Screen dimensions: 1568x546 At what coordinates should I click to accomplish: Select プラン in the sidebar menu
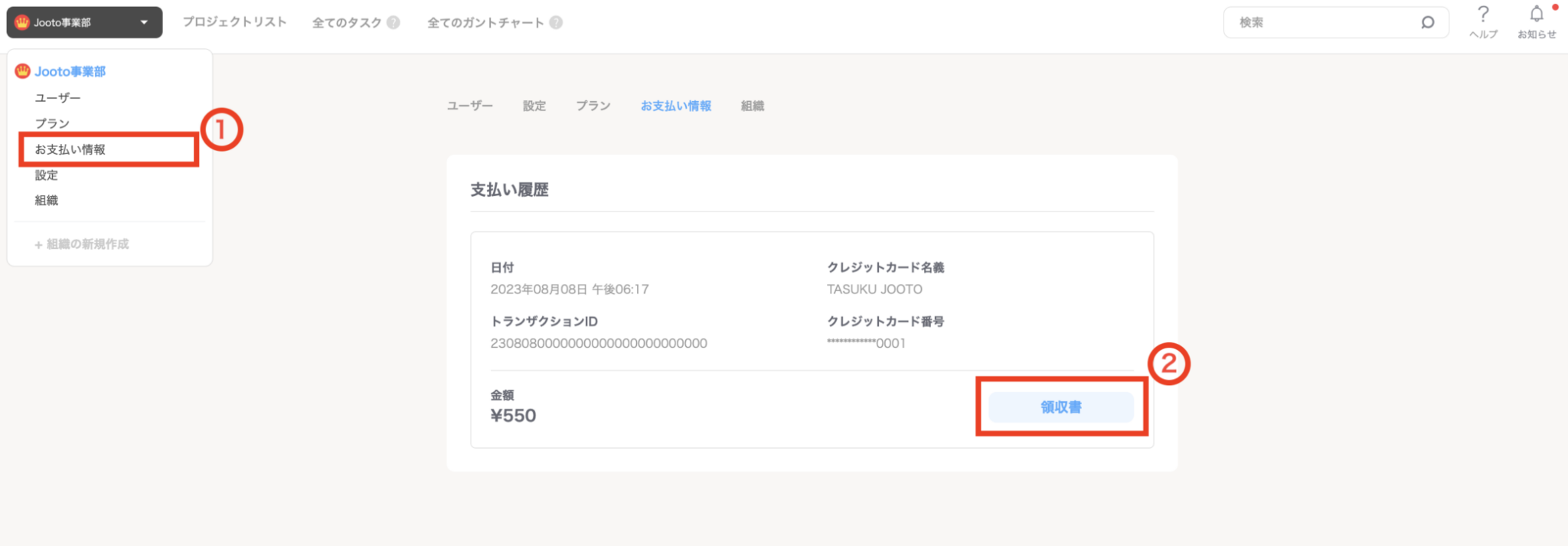(x=52, y=123)
